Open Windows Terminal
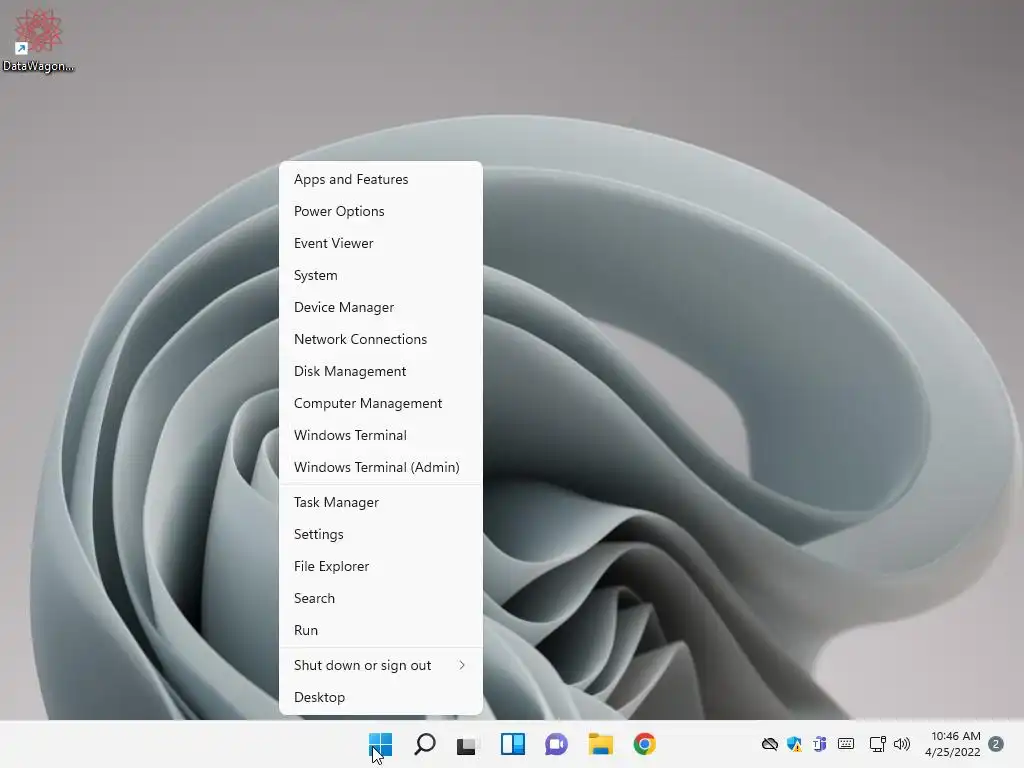 tap(381, 435)
